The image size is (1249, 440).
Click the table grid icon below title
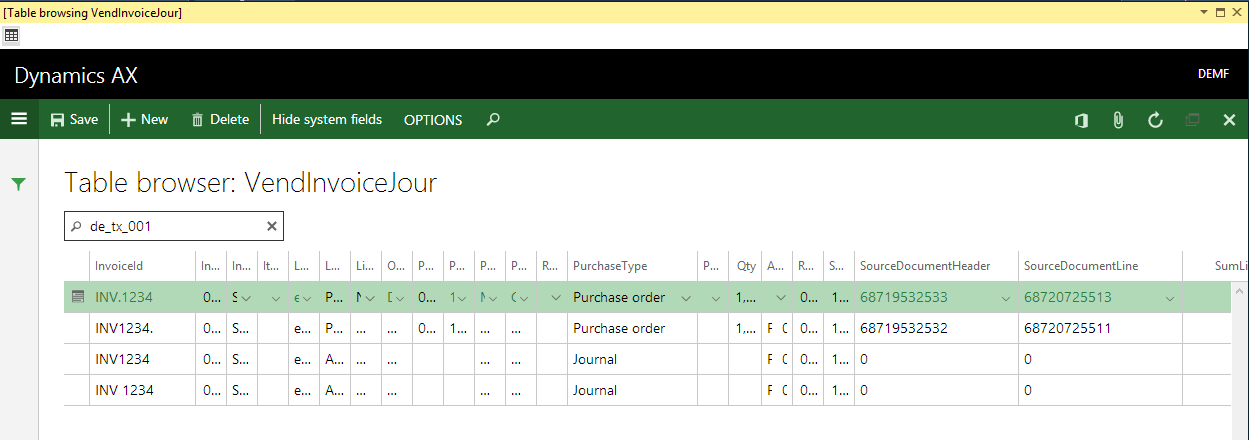(12, 35)
